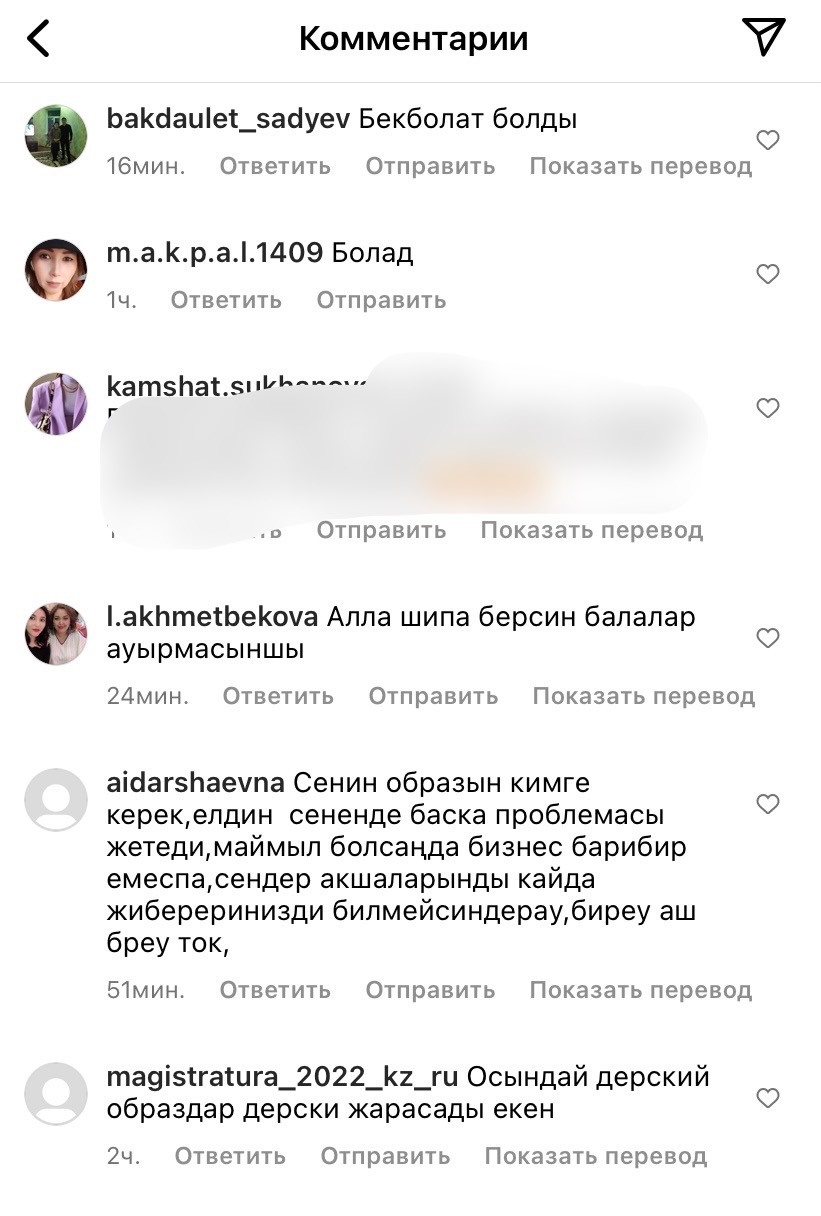The width and height of the screenshot is (821, 1216).
Task: Tap heart next to aidarshaevna's comment
Action: 767,804
